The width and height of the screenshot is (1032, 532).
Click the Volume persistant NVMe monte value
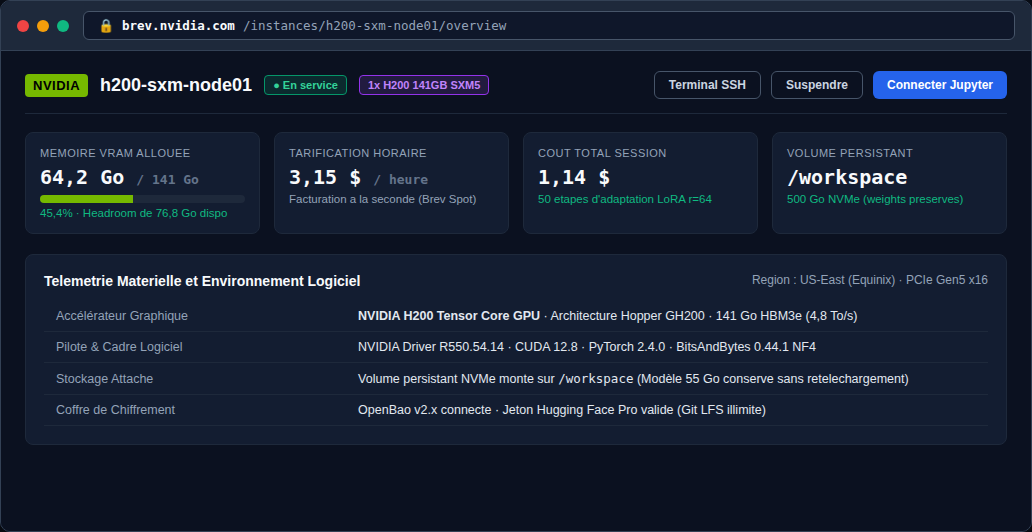point(633,379)
